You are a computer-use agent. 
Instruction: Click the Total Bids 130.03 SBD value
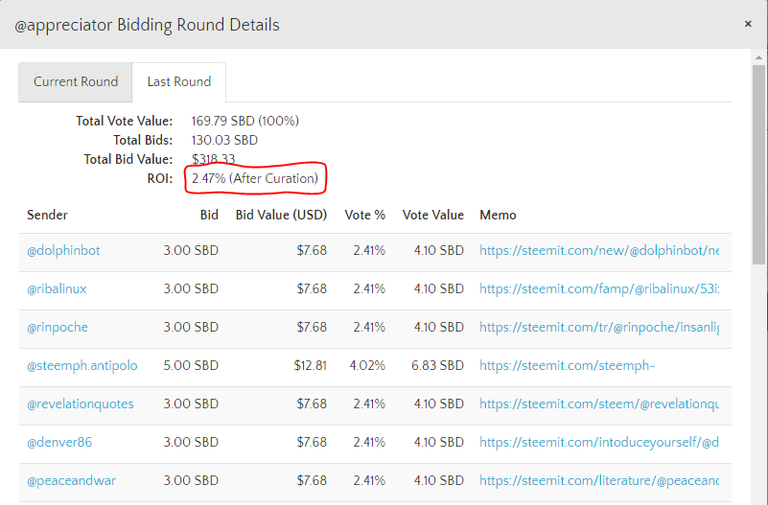[x=224, y=141]
